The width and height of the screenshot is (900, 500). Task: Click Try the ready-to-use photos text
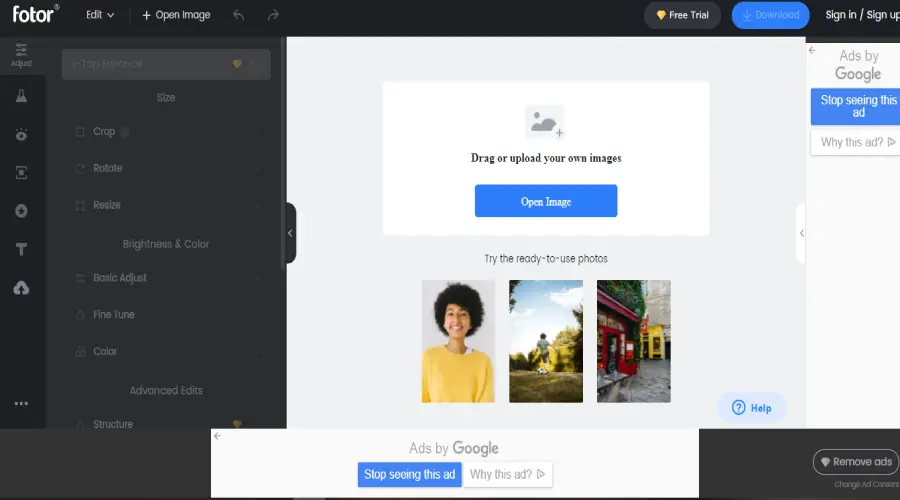546,259
